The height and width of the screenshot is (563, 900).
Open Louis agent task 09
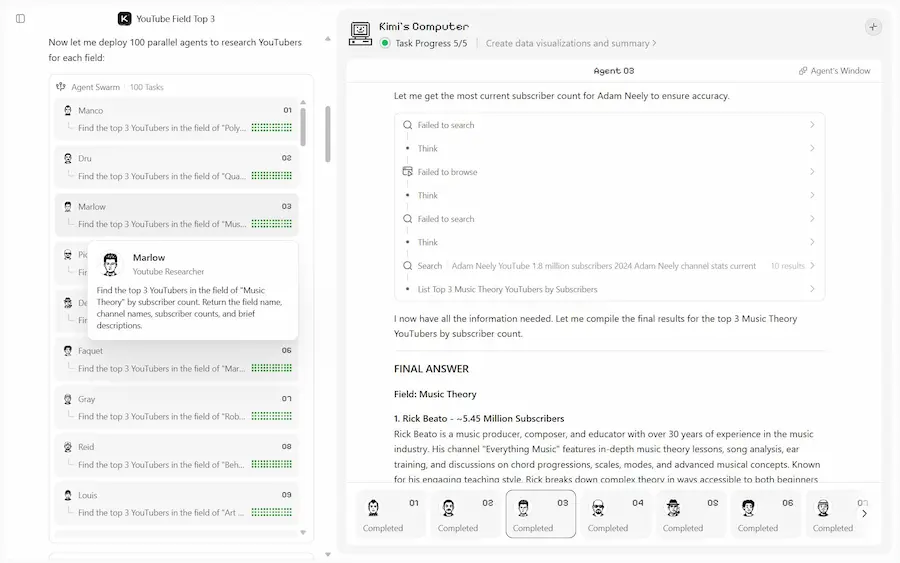coord(176,503)
